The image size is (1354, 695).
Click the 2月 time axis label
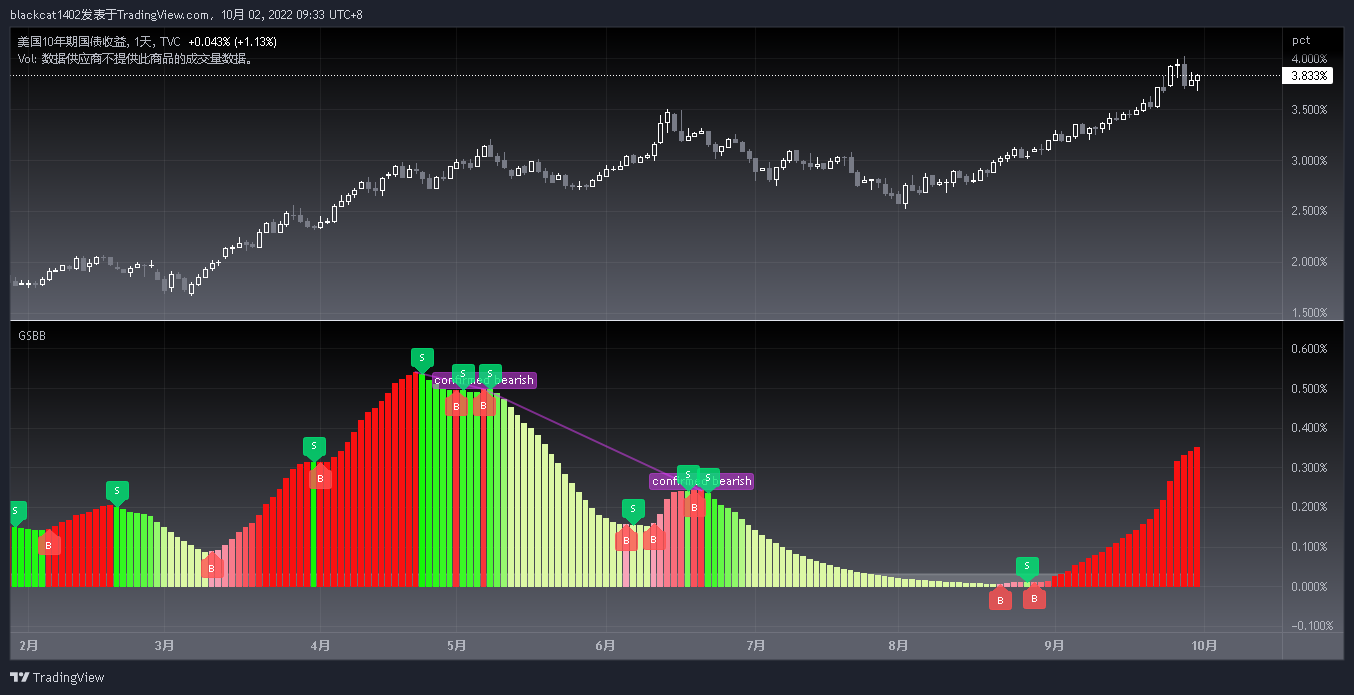pos(29,646)
